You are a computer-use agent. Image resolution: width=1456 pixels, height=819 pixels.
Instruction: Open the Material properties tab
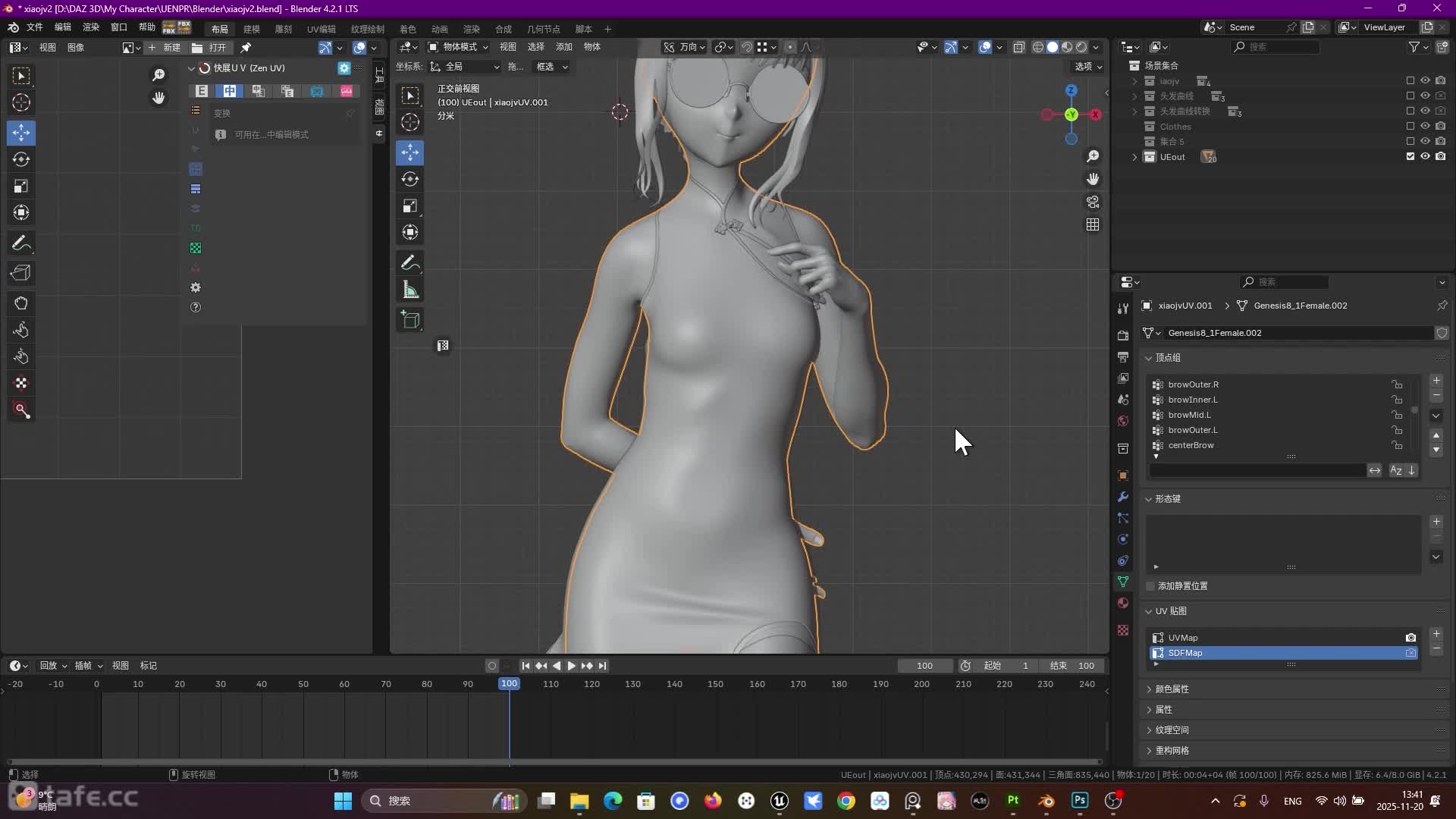[x=1122, y=603]
